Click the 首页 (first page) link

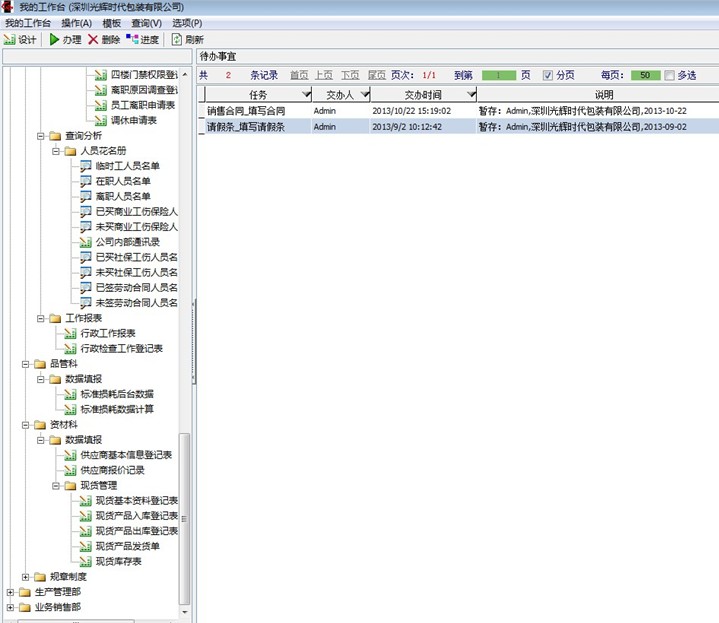pos(298,75)
